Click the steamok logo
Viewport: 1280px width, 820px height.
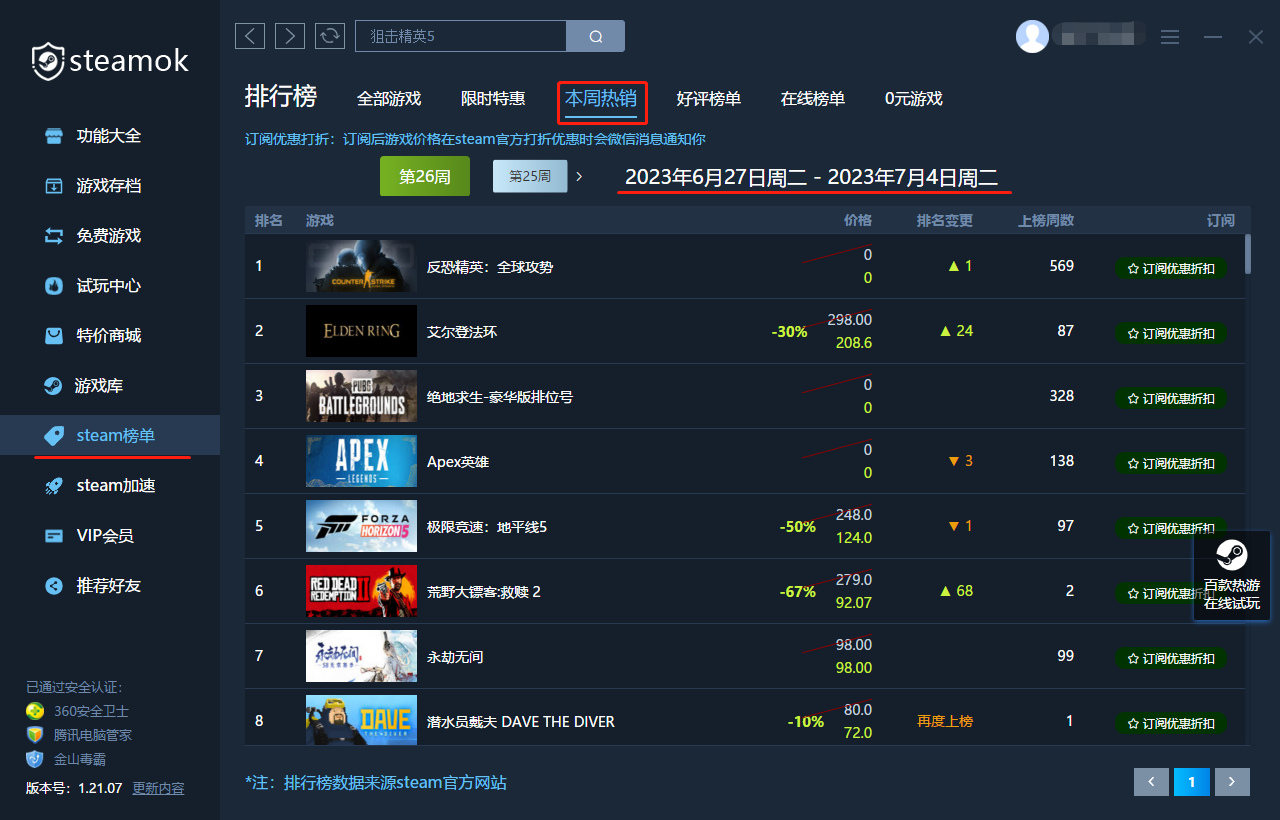point(110,61)
